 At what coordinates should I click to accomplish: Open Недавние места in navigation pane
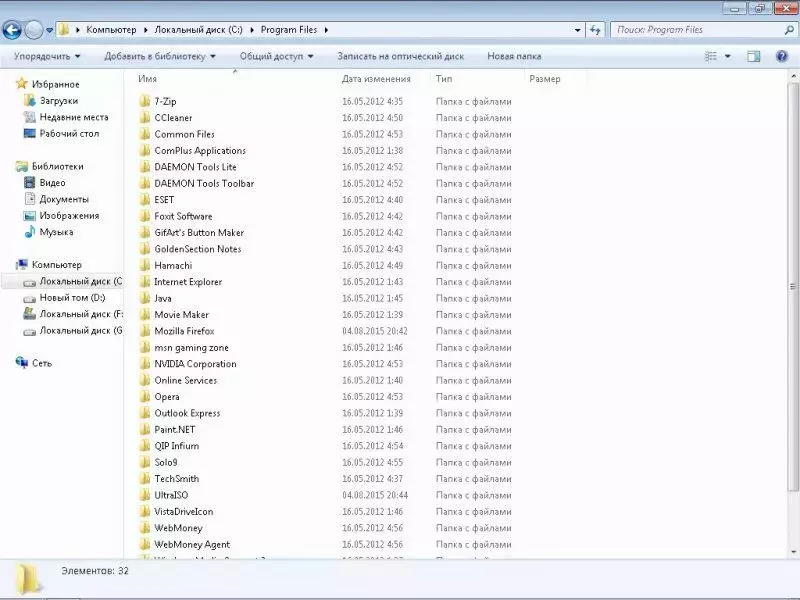[x=74, y=117]
